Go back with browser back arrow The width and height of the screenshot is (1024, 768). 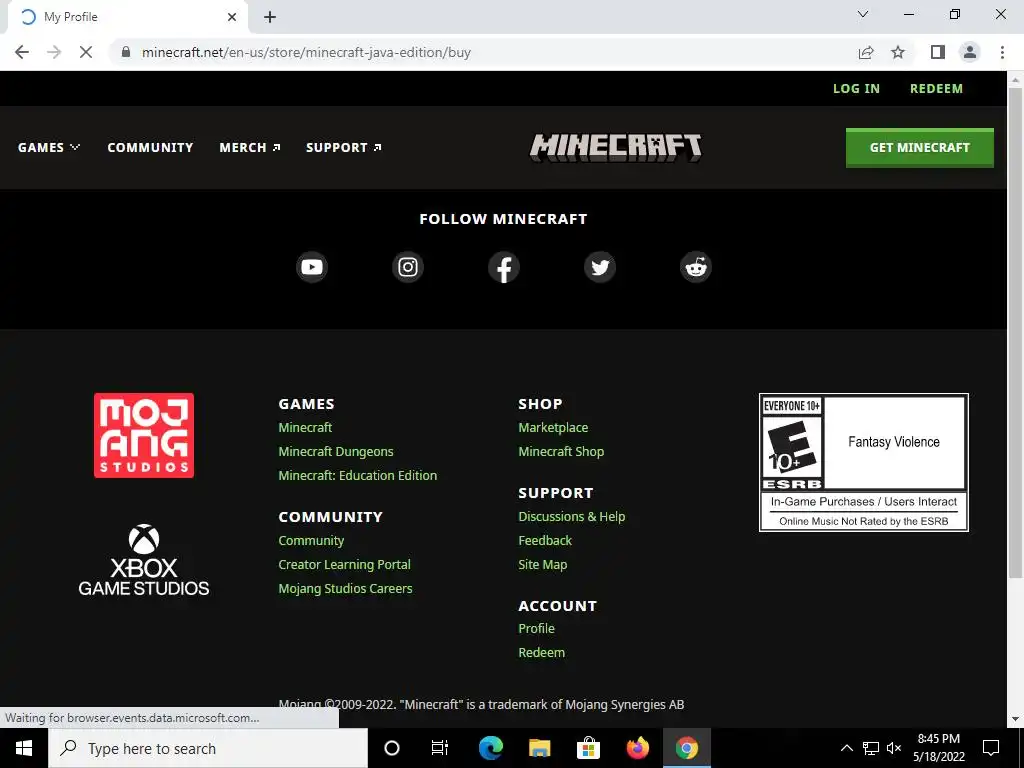22,52
